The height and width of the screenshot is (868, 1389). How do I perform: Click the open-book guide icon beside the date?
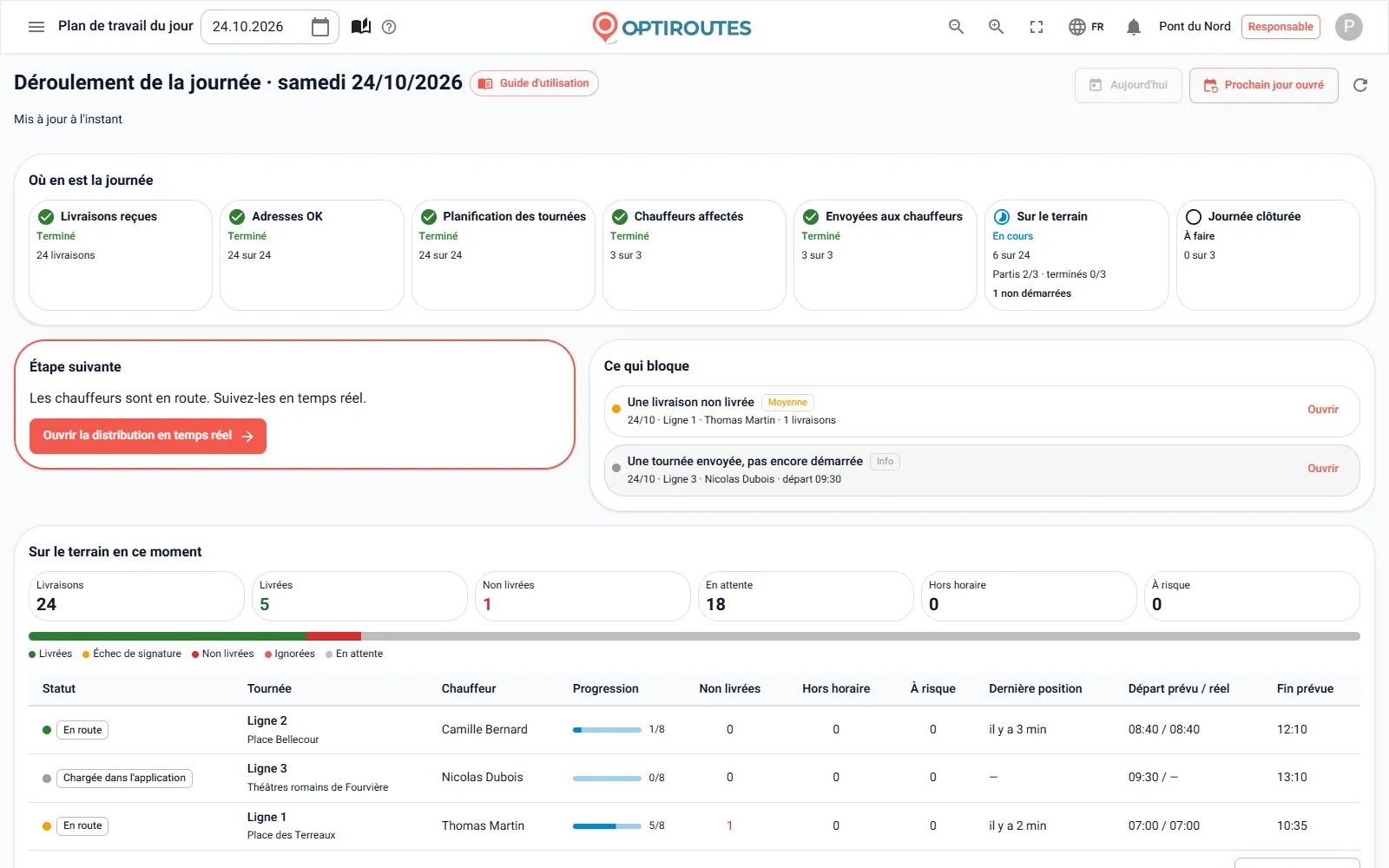(x=361, y=27)
